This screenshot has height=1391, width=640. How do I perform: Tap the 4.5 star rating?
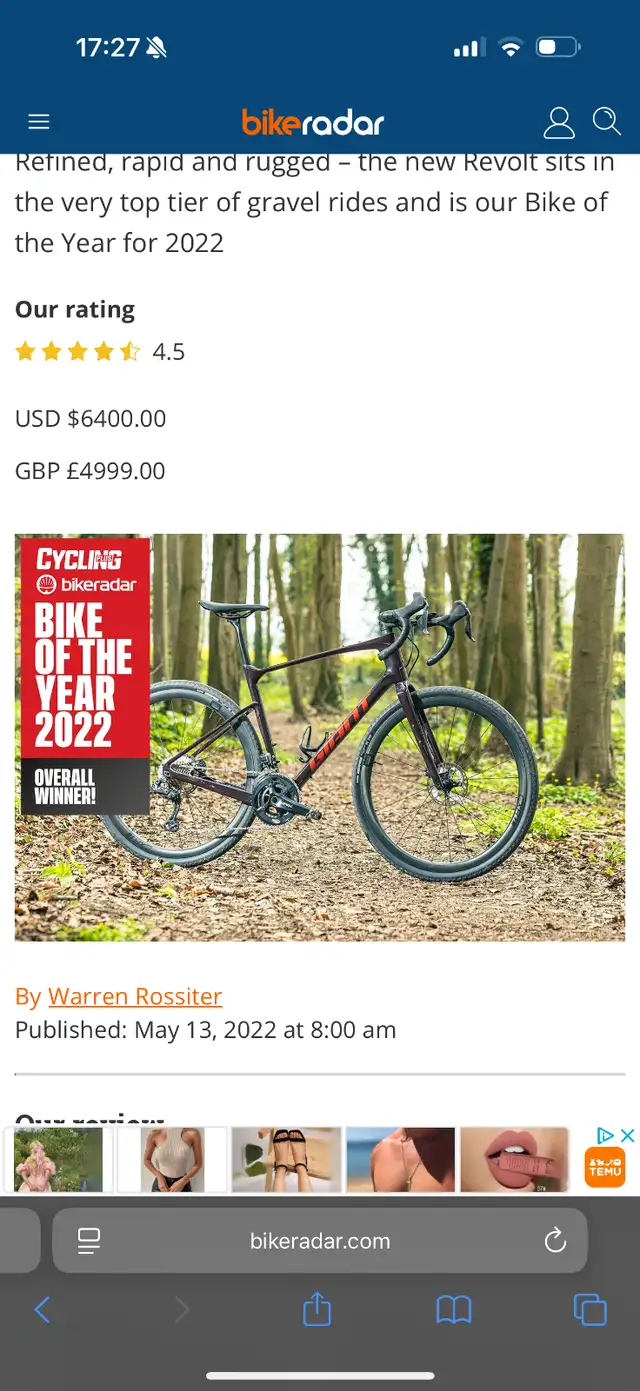(100, 351)
